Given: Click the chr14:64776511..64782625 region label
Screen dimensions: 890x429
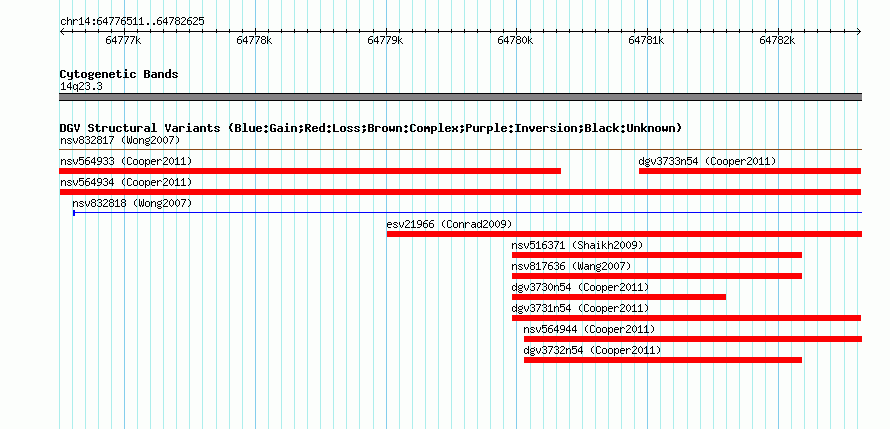Looking at the screenshot, I should 132,22.
